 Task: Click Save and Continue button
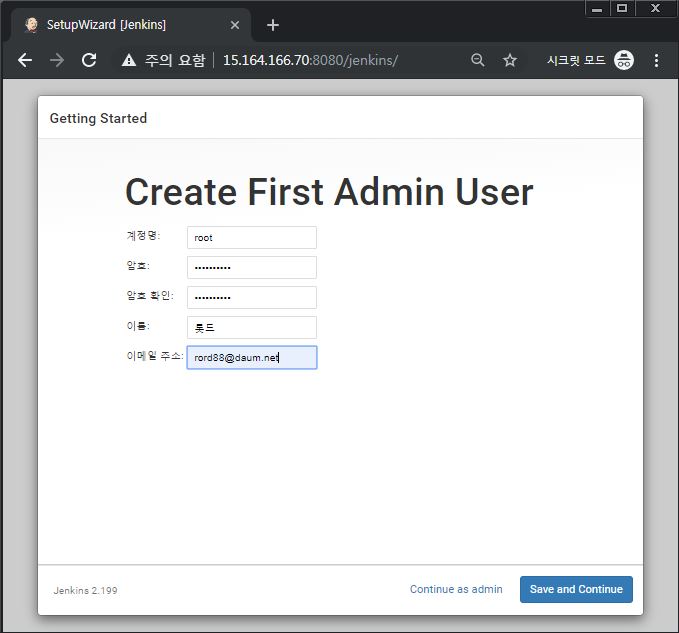coord(576,589)
